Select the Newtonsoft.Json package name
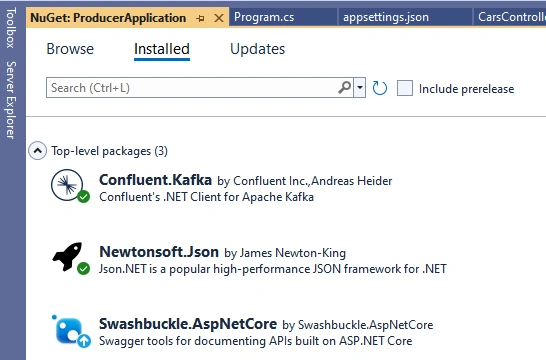The width and height of the screenshot is (546, 360). coord(159,252)
